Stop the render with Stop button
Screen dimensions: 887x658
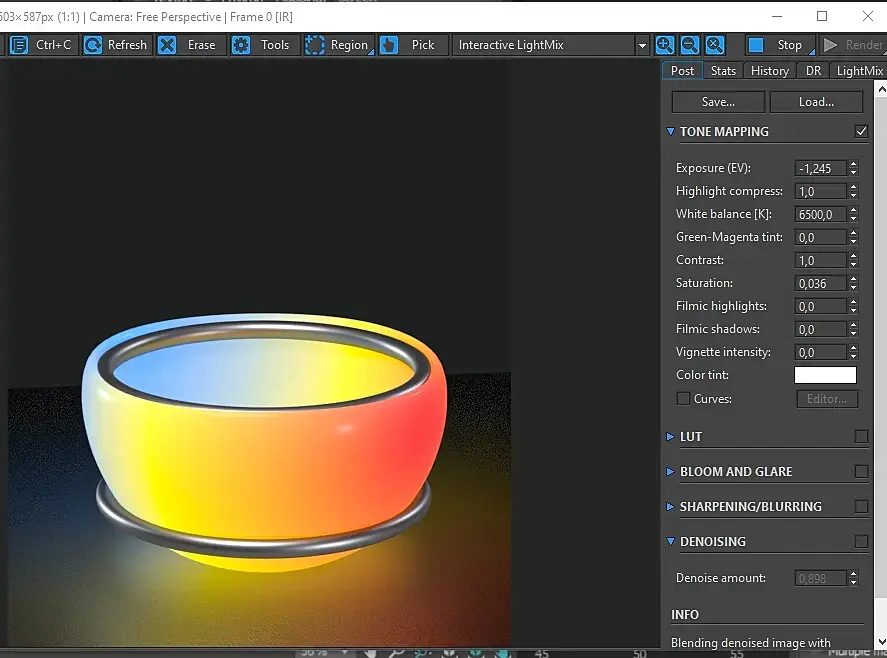pyautogui.click(x=778, y=45)
